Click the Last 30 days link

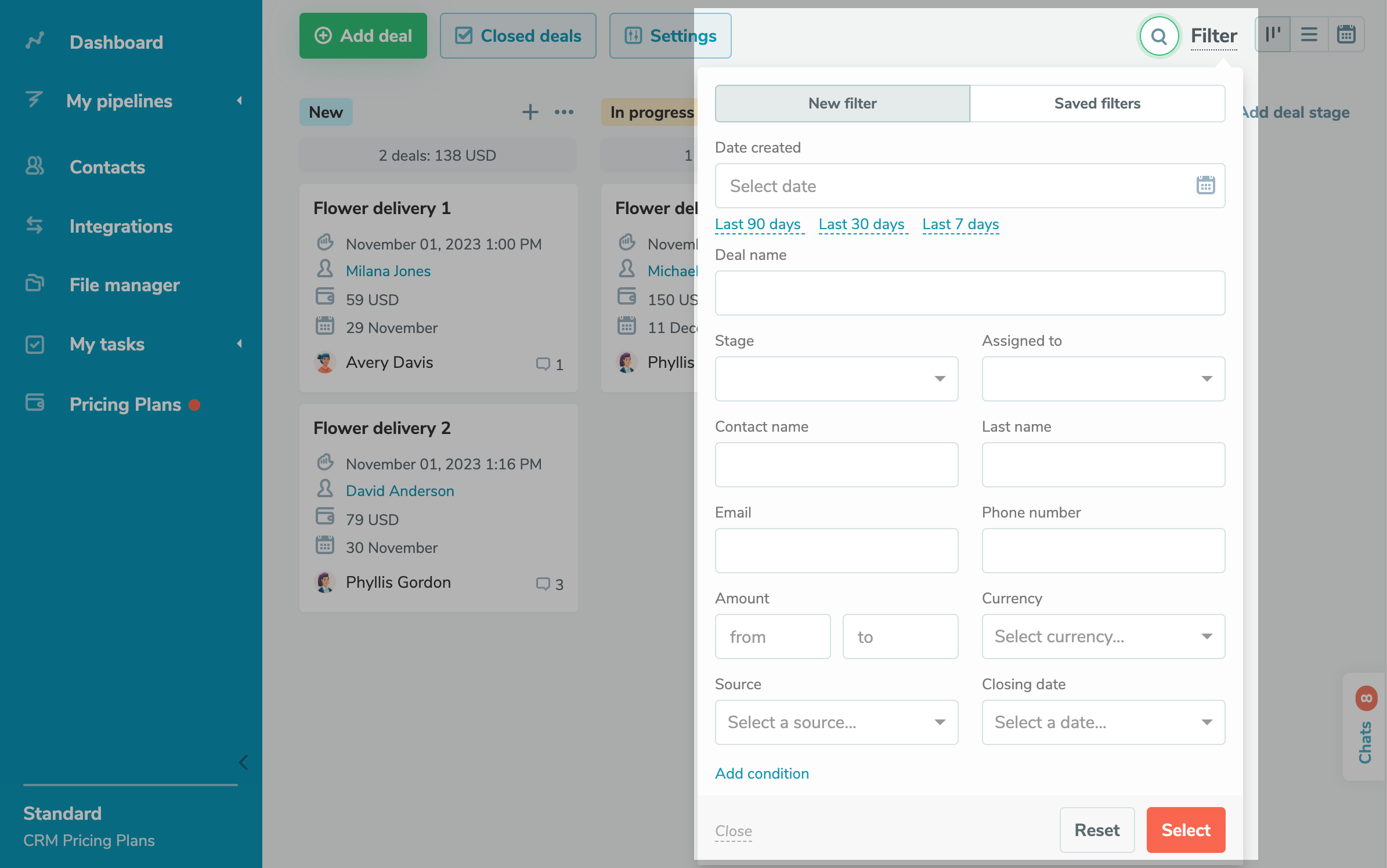tap(861, 224)
